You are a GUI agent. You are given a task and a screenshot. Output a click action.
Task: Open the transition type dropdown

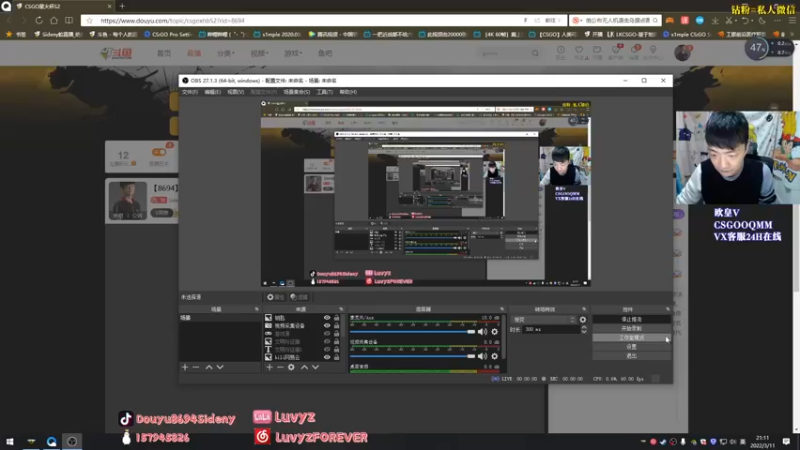pos(543,319)
